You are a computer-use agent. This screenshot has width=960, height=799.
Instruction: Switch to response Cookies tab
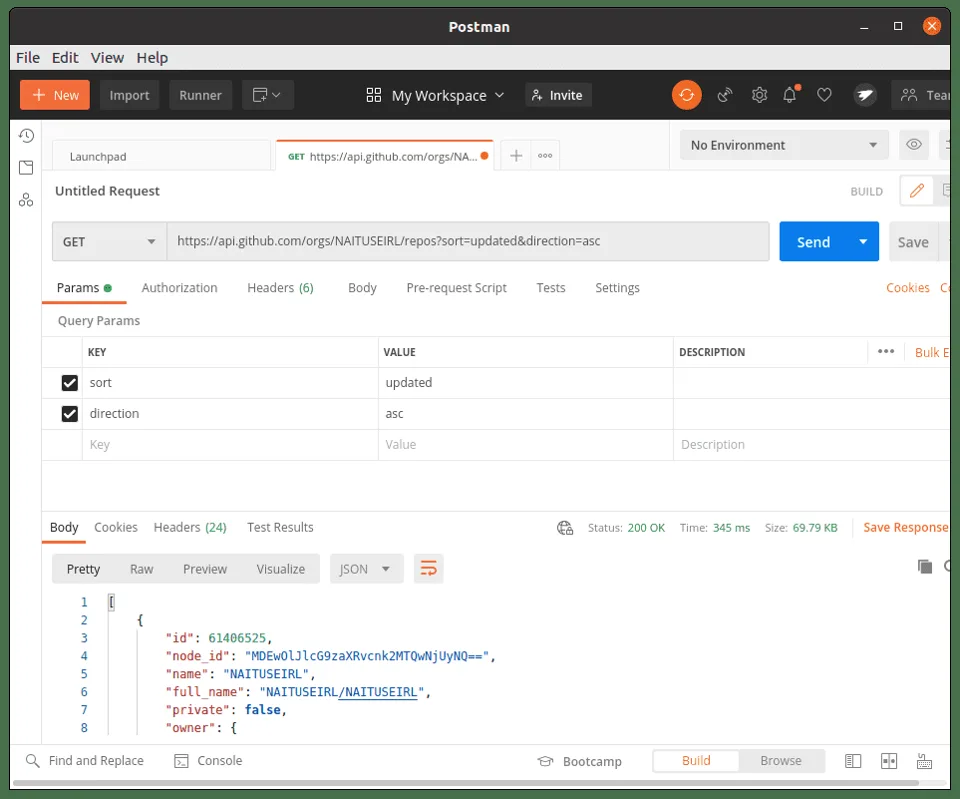[x=116, y=527]
